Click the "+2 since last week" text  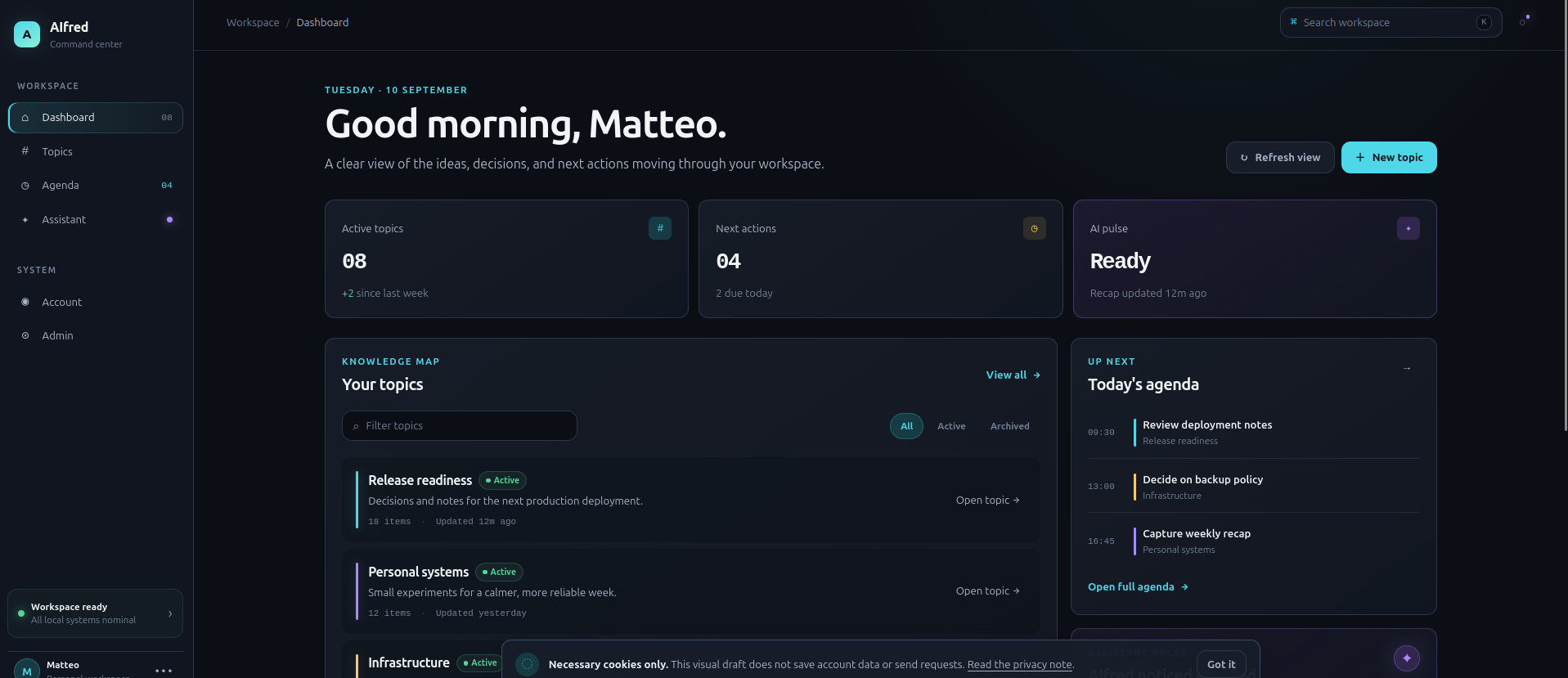385,293
